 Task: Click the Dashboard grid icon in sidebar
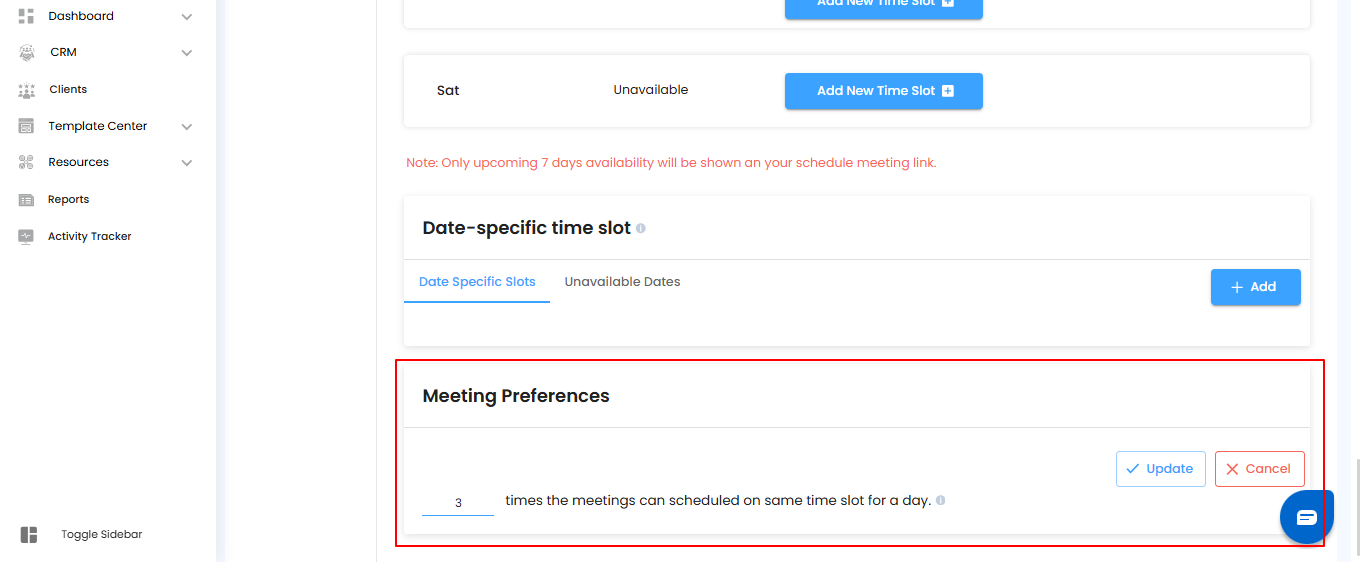click(x=27, y=16)
